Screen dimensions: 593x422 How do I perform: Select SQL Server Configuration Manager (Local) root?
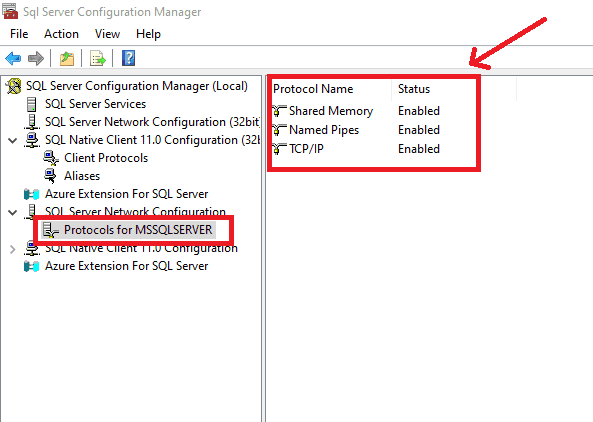tap(137, 86)
